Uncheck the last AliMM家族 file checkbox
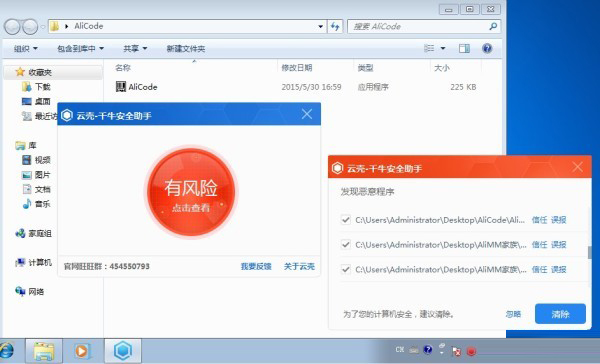 [346, 269]
